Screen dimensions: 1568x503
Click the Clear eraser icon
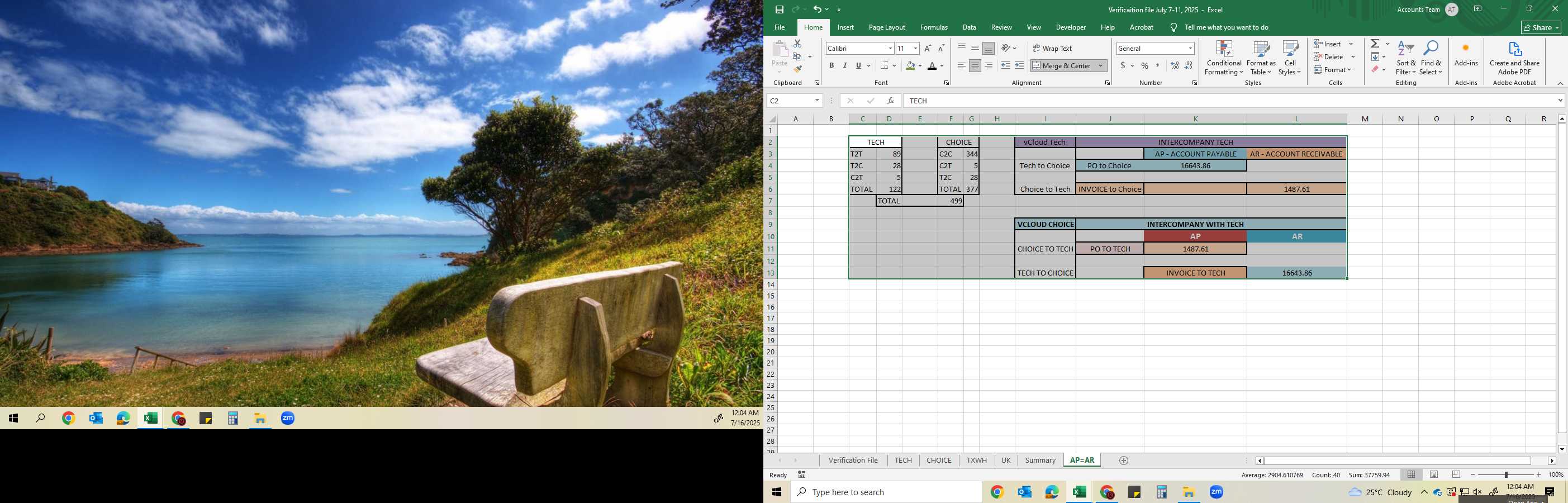pyautogui.click(x=1375, y=69)
